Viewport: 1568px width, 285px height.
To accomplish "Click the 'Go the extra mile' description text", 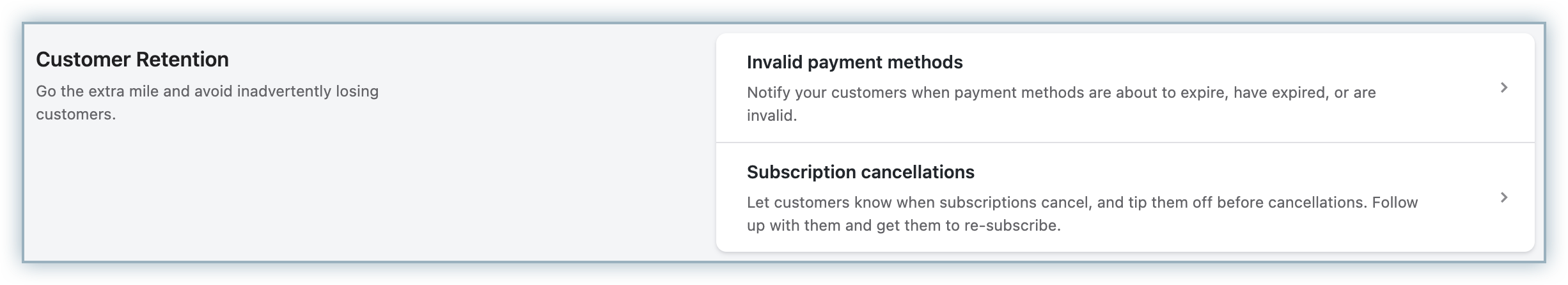I will point(207,91).
